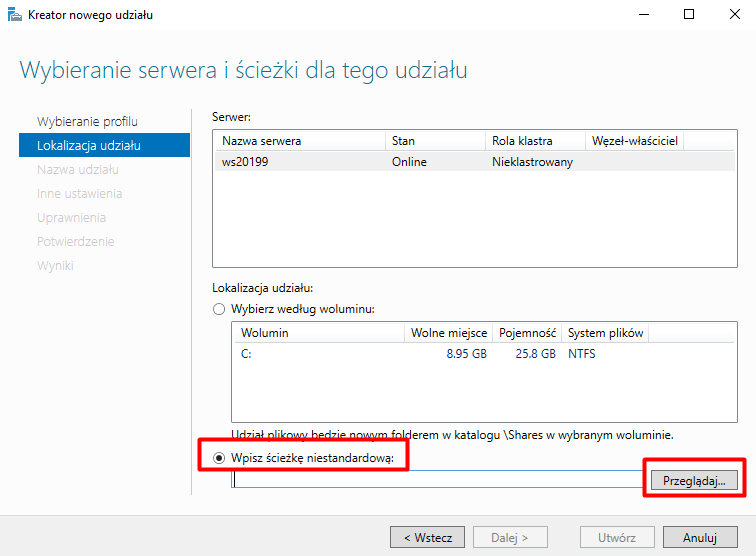Click the "Pojemność" column header
This screenshot has width=756, height=556.
point(526,333)
